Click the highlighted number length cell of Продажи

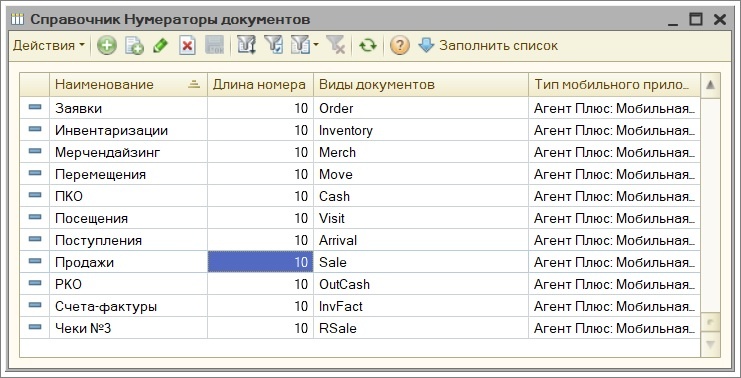pos(260,262)
